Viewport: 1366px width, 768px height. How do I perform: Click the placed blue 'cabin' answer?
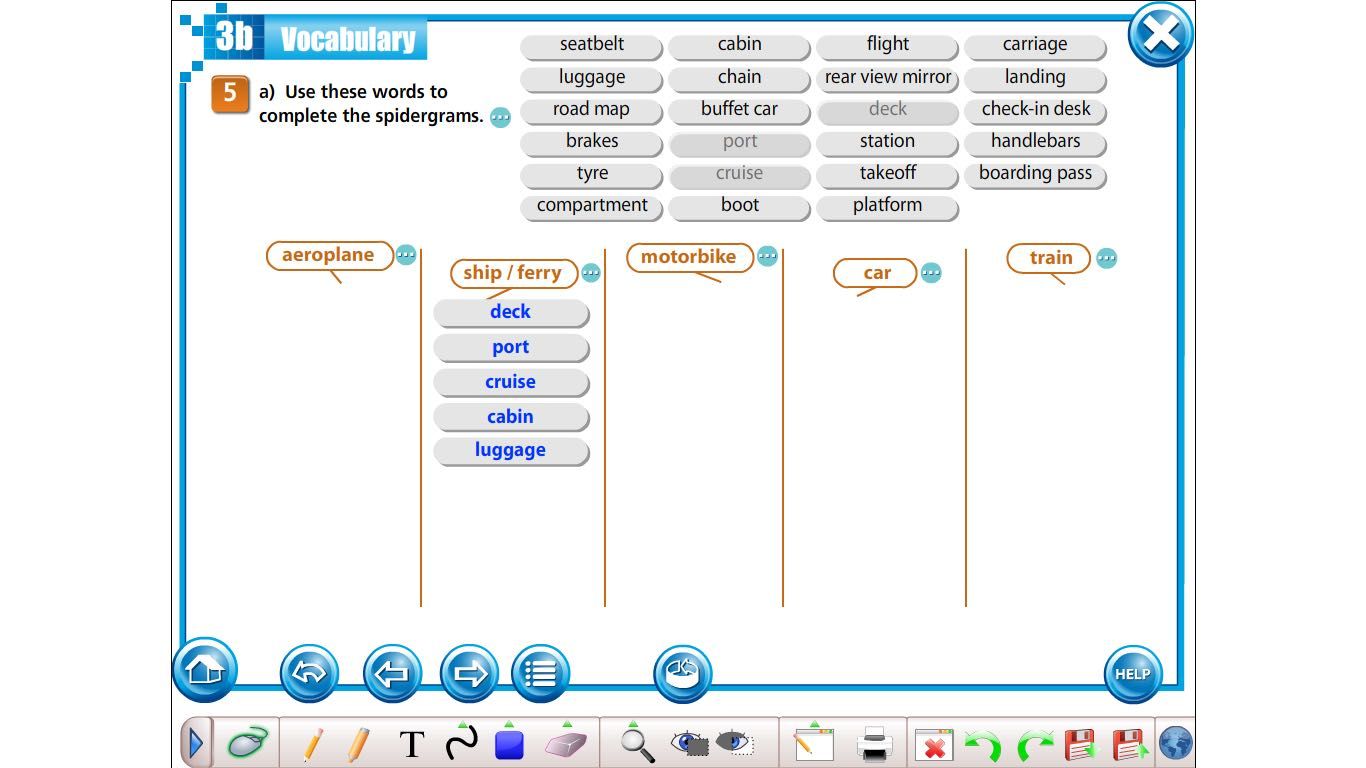pyautogui.click(x=511, y=418)
